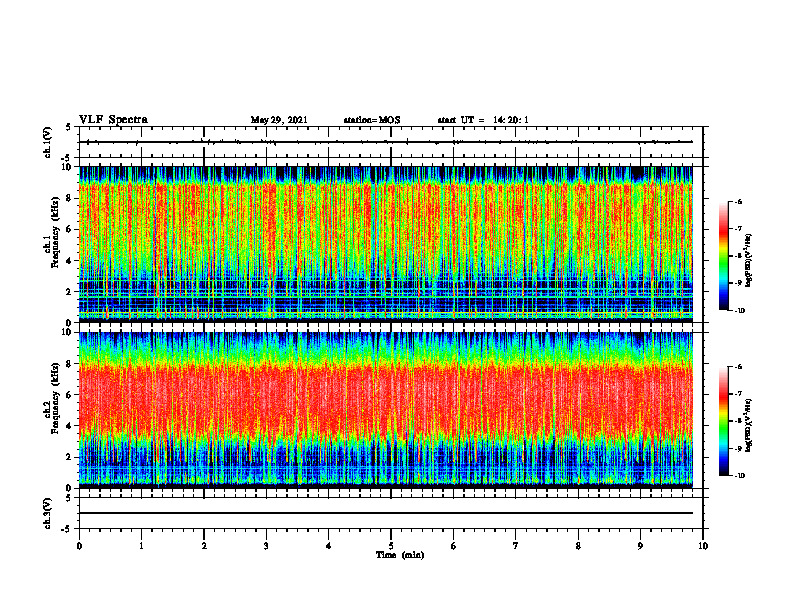Click time axis tick label "2"
Viewport: 792px width, 612px height.
click(204, 546)
